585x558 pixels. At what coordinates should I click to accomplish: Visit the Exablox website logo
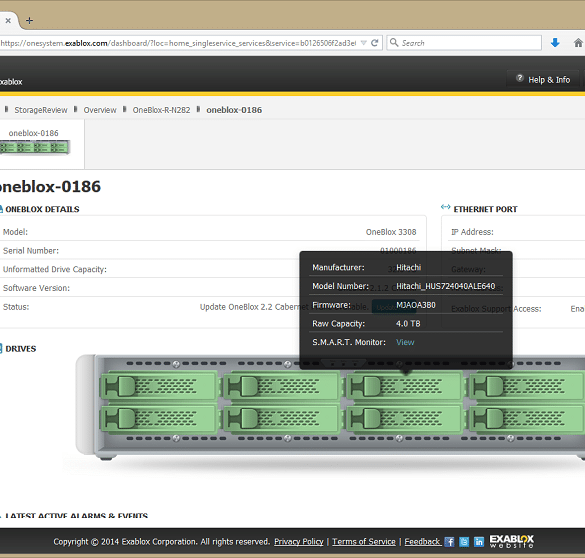[x=512, y=541]
